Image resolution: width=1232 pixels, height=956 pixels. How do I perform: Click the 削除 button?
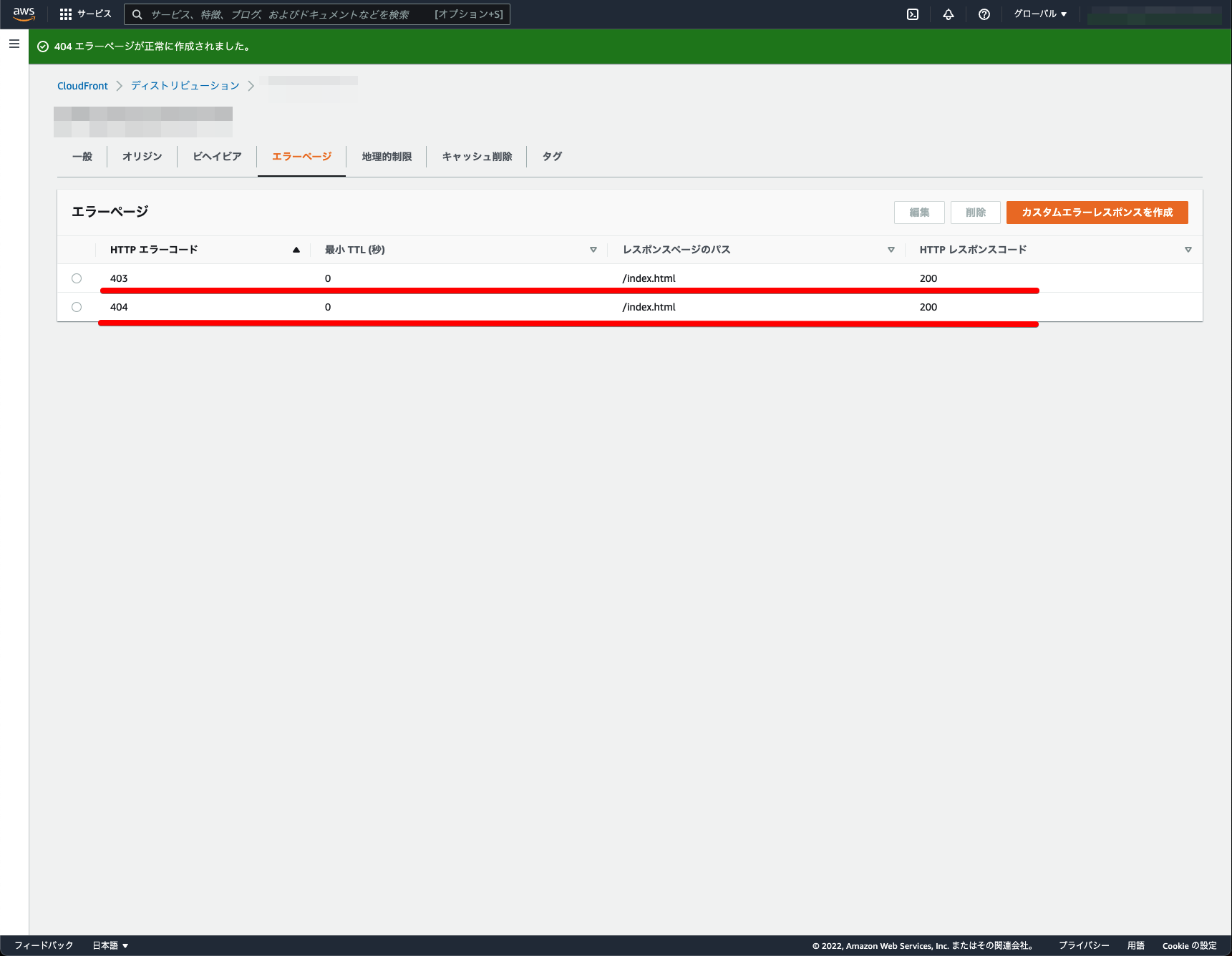[x=976, y=213]
